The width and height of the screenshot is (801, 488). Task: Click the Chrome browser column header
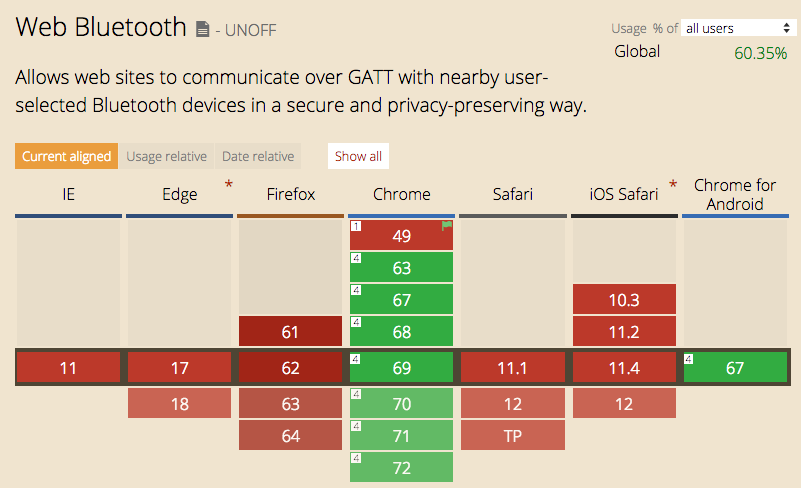401,195
